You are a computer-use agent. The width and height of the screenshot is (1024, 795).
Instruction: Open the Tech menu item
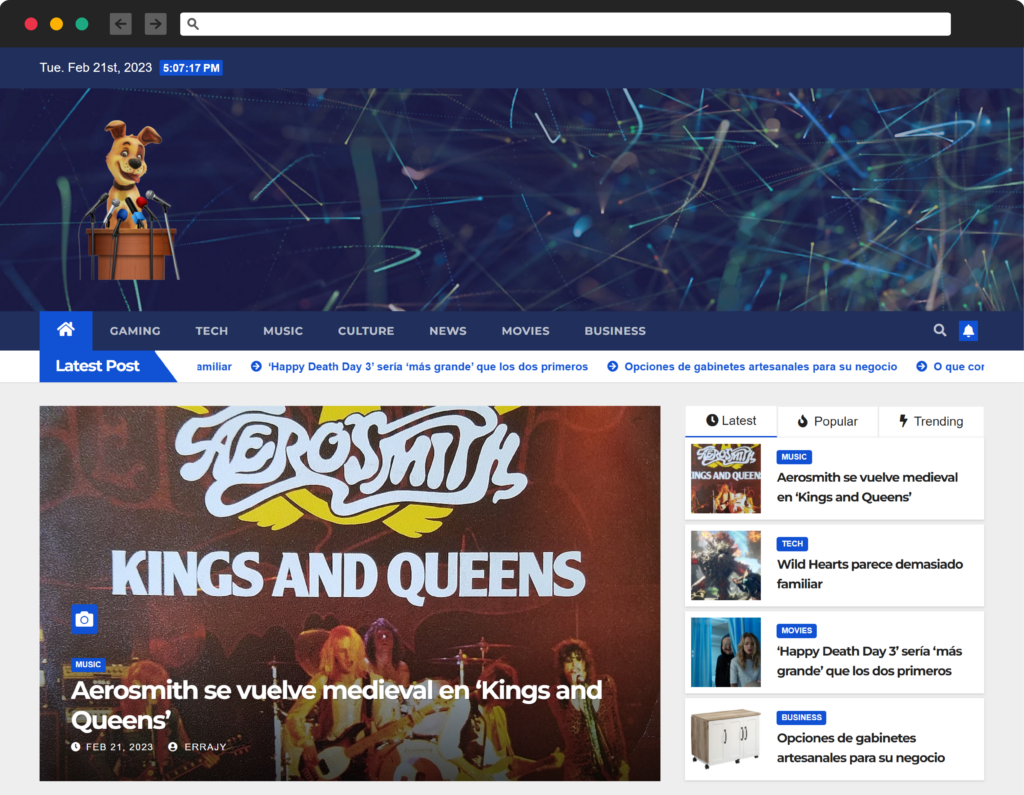coord(212,331)
